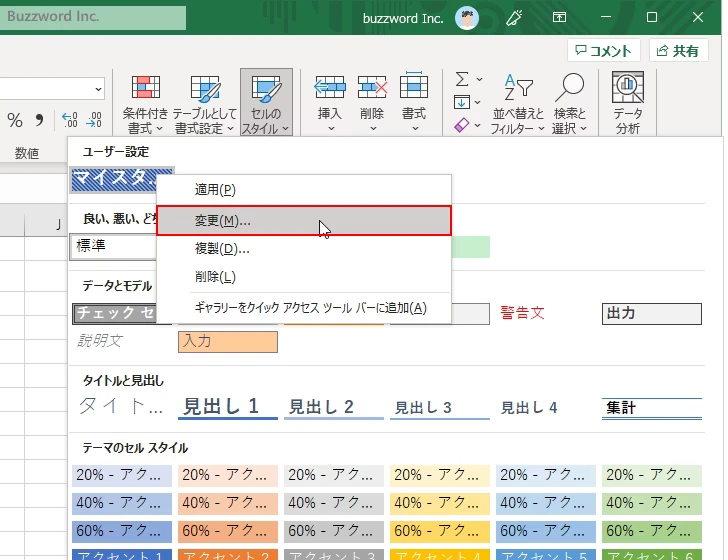Click the Buzzword Inc. search box
The image size is (728, 560).
93,17
